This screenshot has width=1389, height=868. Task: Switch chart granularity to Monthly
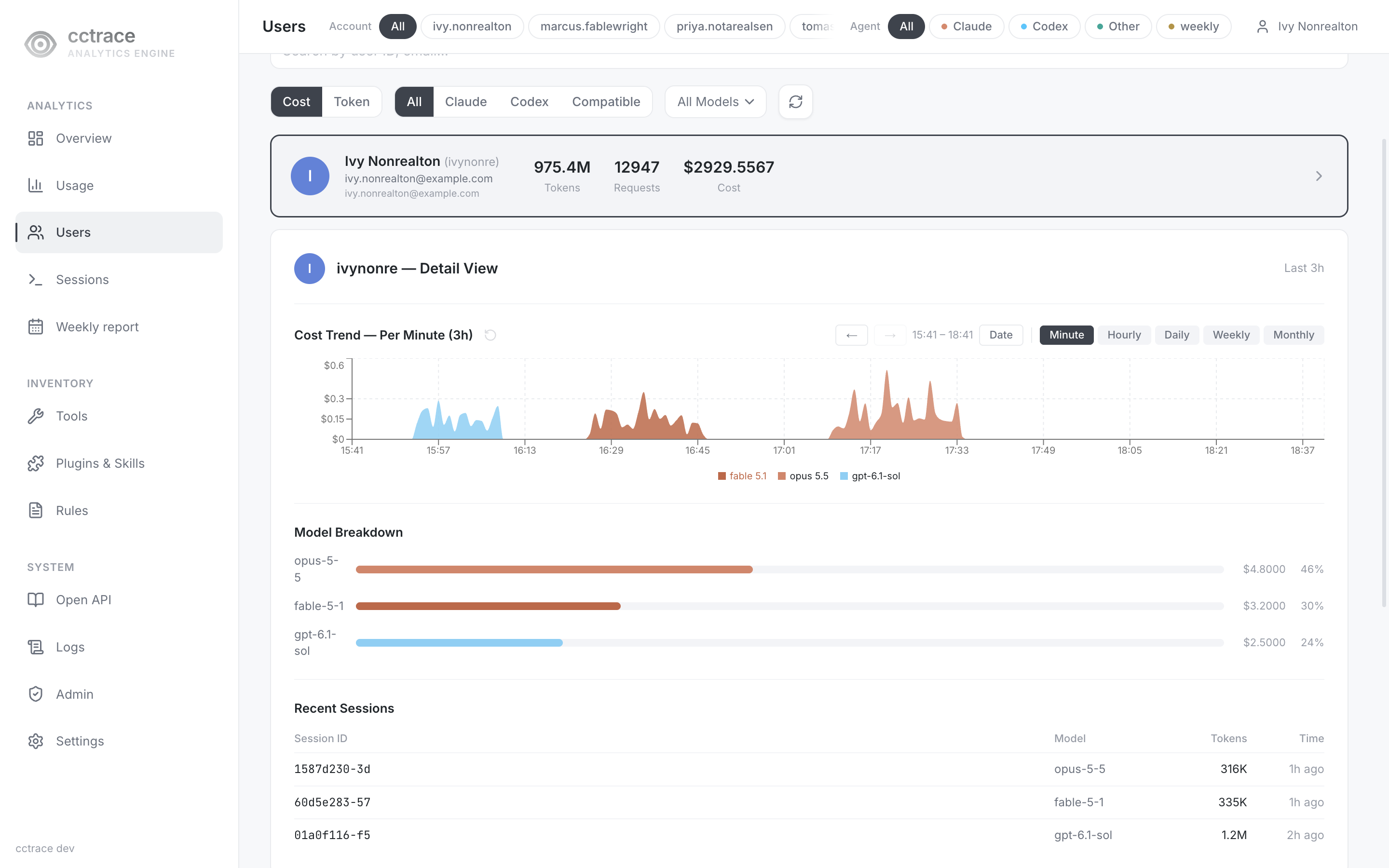1293,335
